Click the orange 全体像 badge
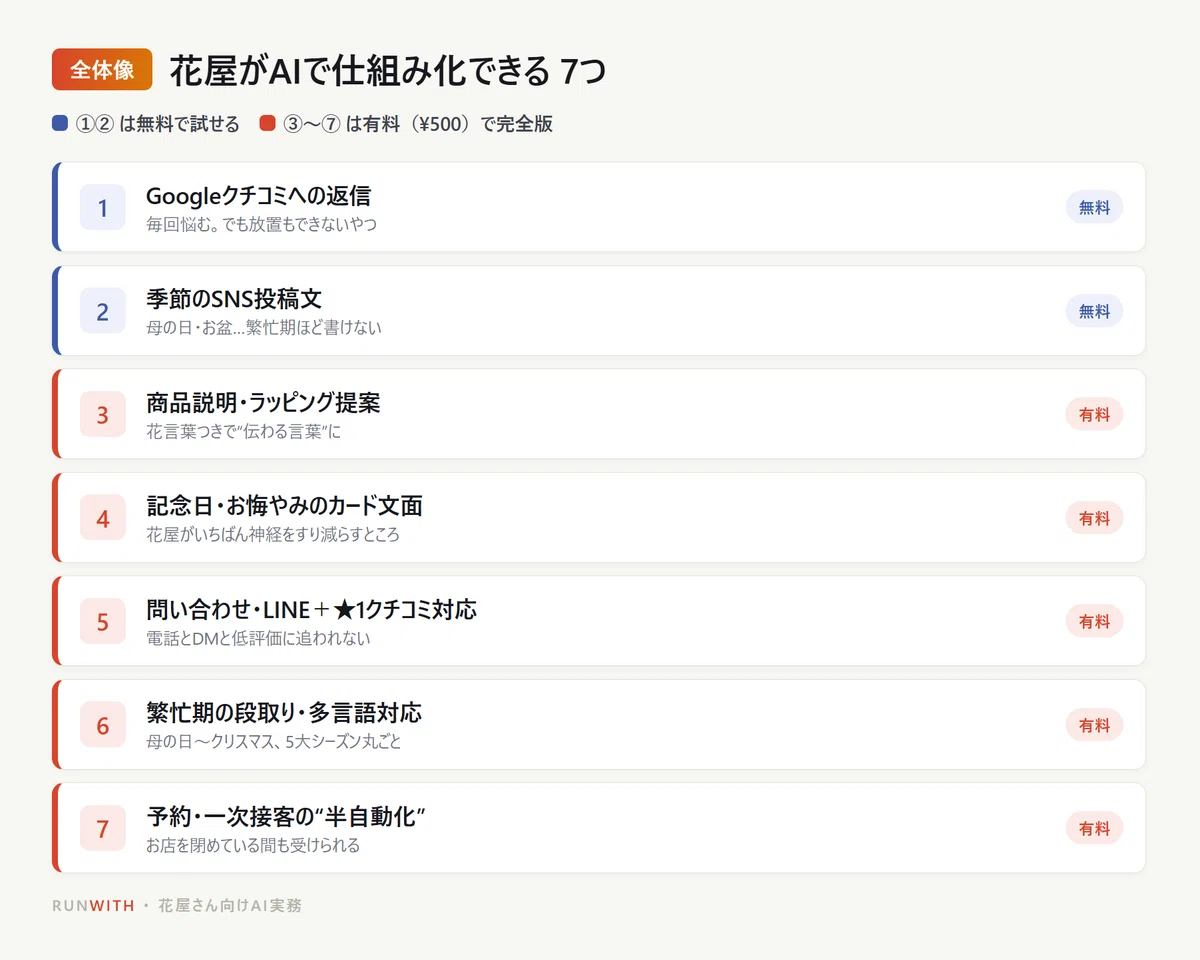 tap(102, 70)
